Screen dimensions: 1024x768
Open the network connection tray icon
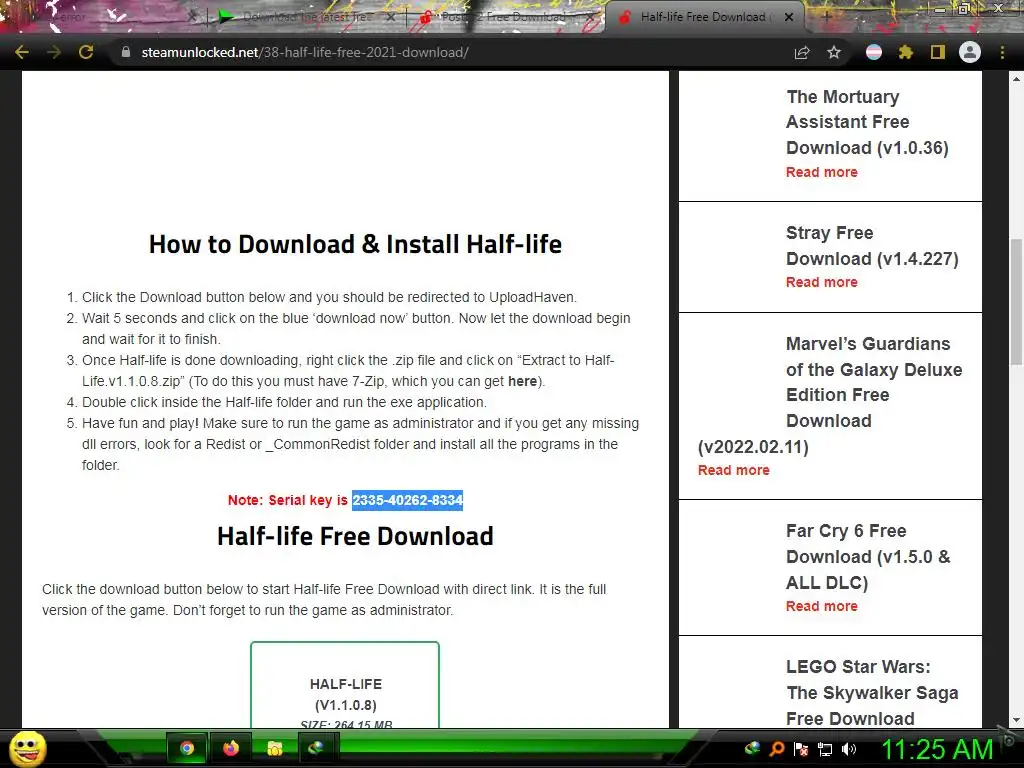pyautogui.click(x=825, y=749)
